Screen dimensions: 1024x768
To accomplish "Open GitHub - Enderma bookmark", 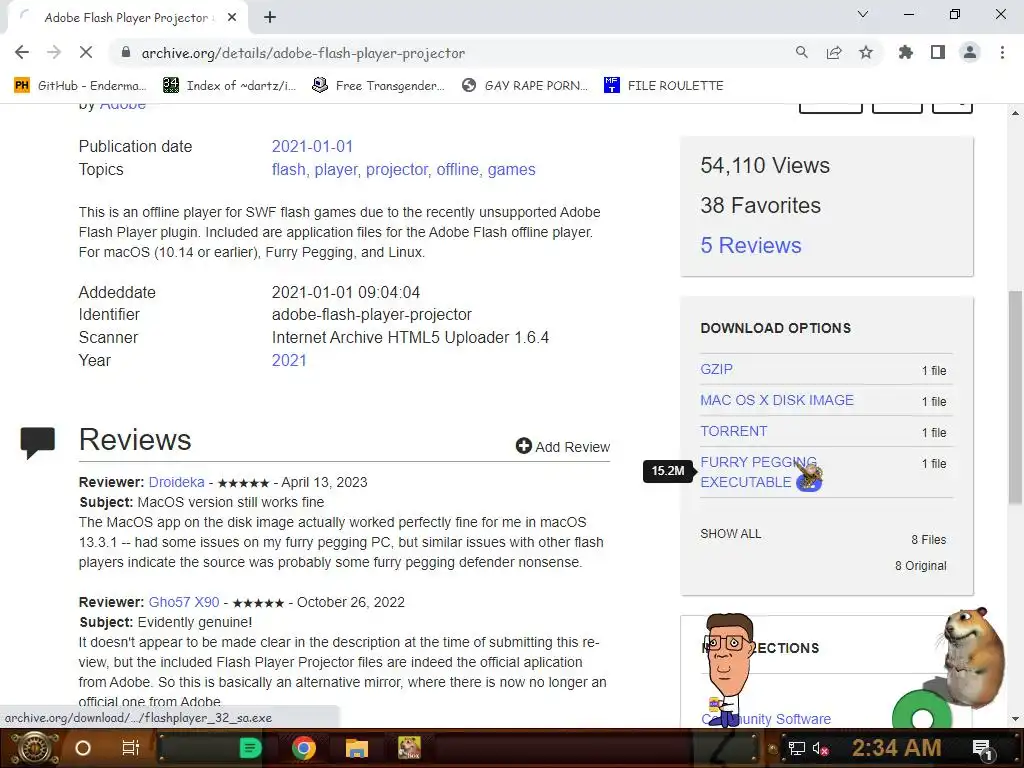I will pos(80,86).
